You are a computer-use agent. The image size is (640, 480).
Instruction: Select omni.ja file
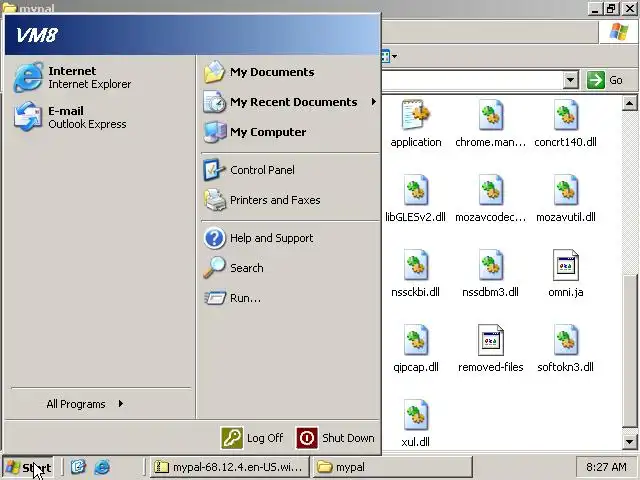point(566,273)
